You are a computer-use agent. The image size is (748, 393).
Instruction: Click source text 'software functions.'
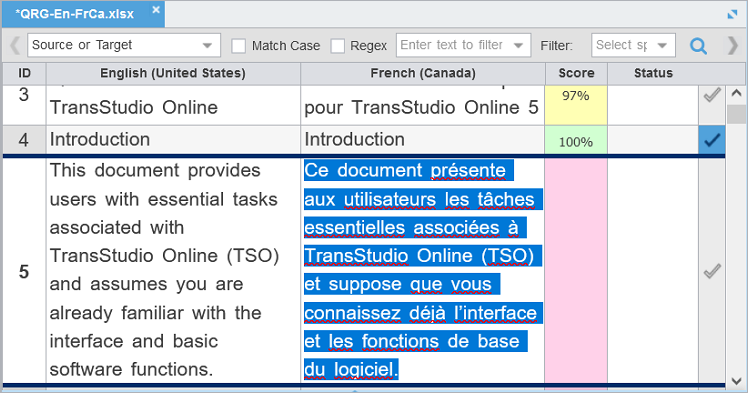(131, 370)
